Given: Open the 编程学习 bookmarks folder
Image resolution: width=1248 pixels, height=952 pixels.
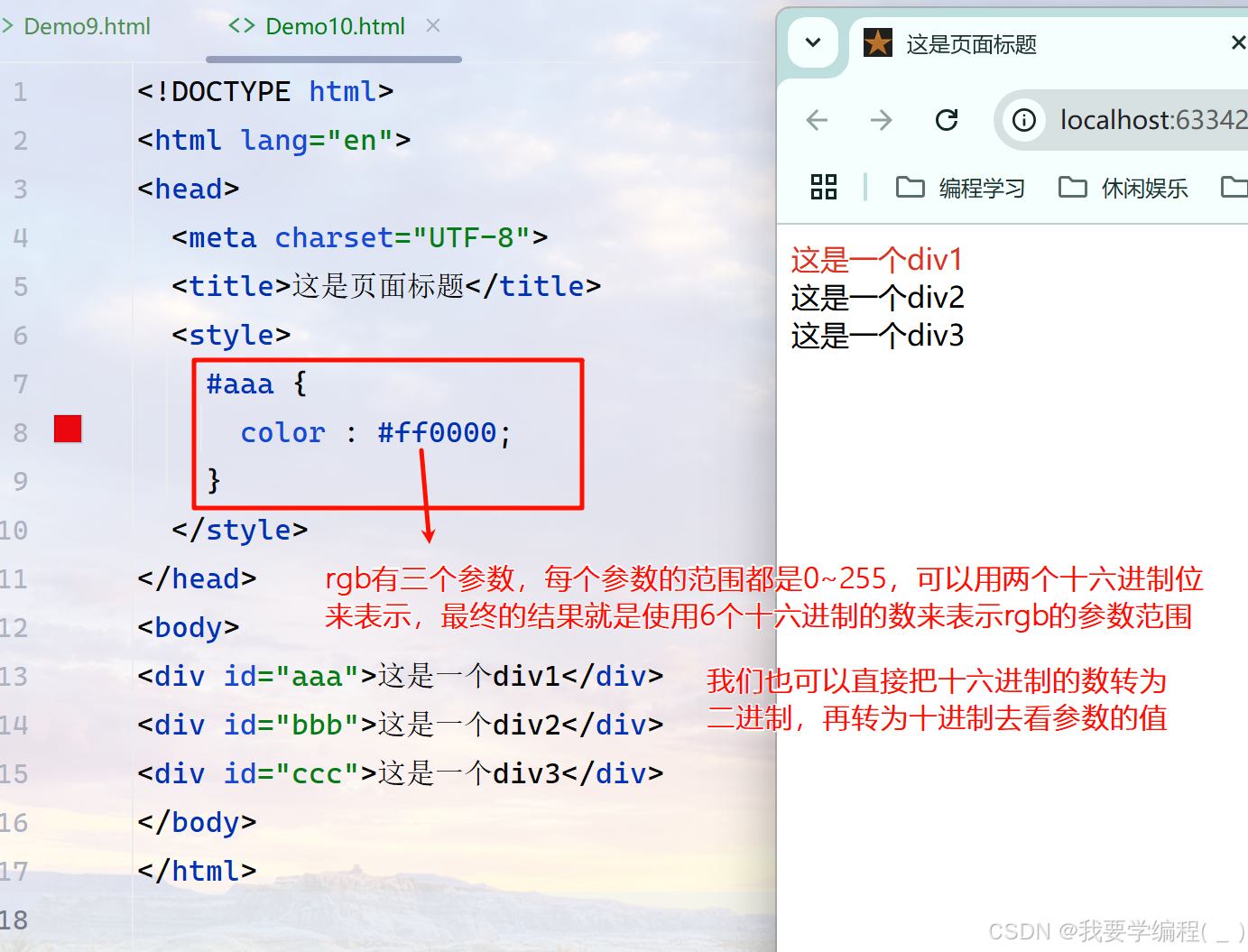Looking at the screenshot, I should click(960, 188).
